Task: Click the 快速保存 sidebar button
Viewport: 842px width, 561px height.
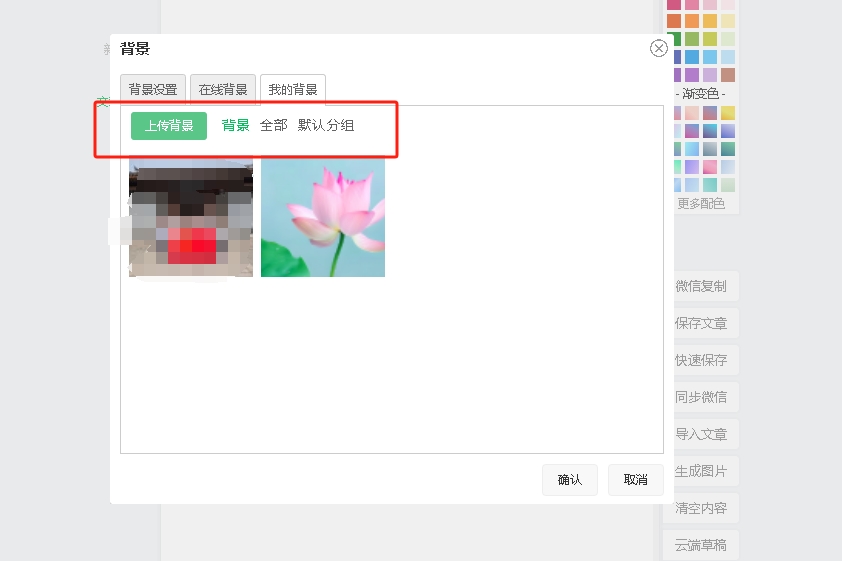Action: click(x=701, y=360)
